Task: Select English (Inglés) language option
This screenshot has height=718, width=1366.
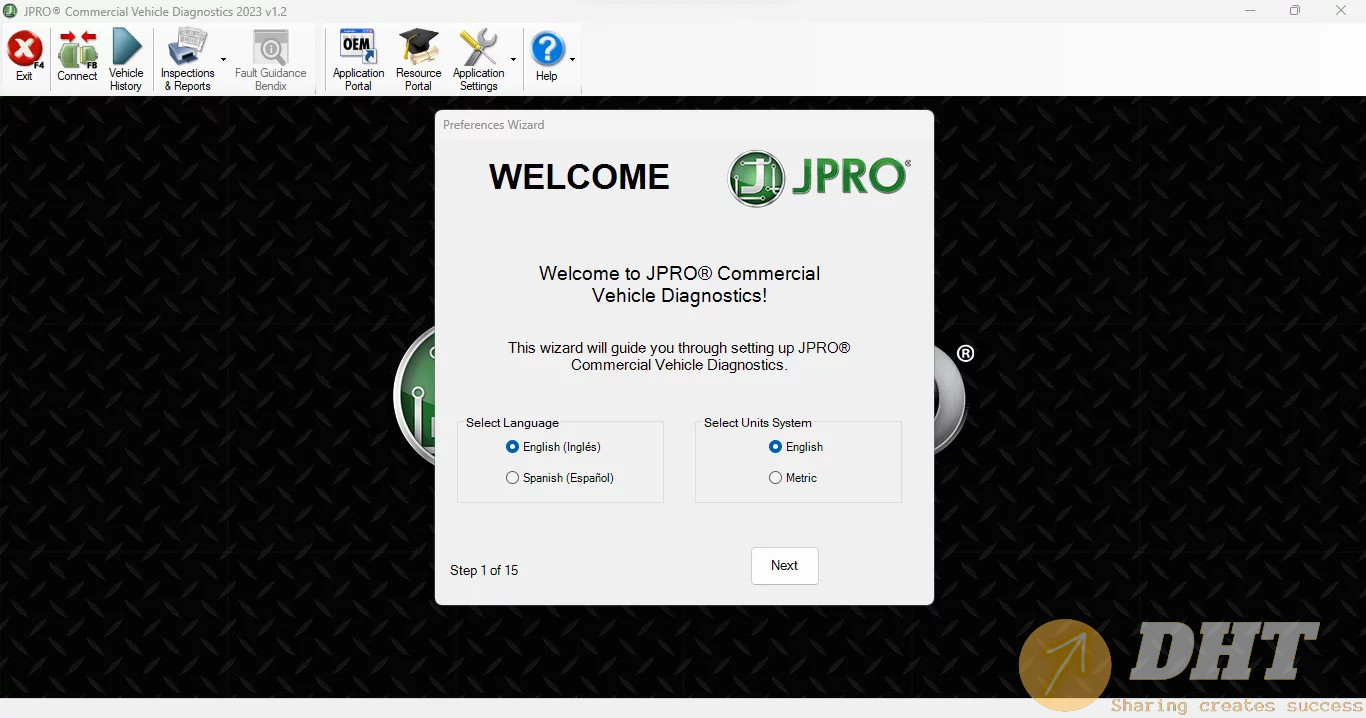Action: [x=513, y=447]
